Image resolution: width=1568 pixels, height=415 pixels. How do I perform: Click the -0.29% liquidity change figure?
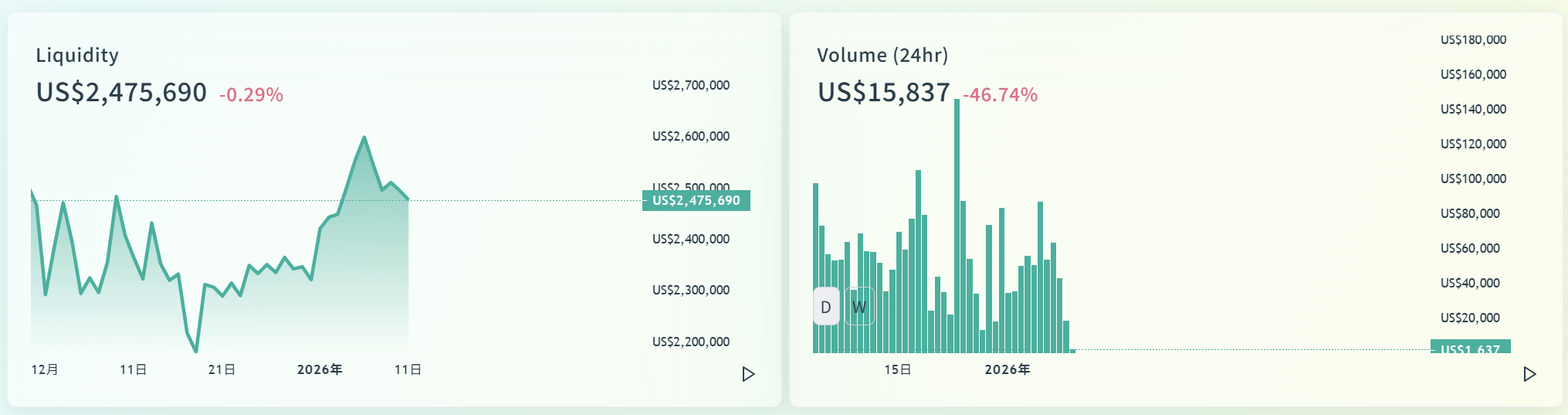[251, 95]
